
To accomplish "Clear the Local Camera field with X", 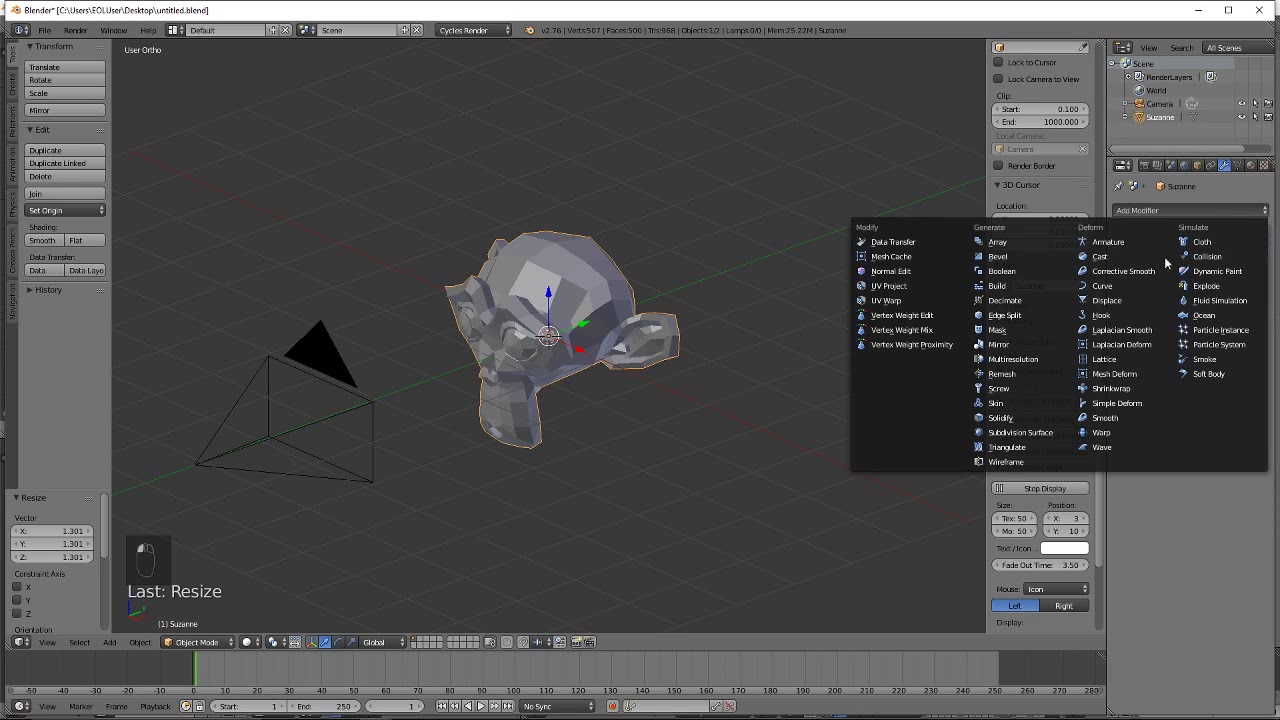I will (x=1082, y=149).
